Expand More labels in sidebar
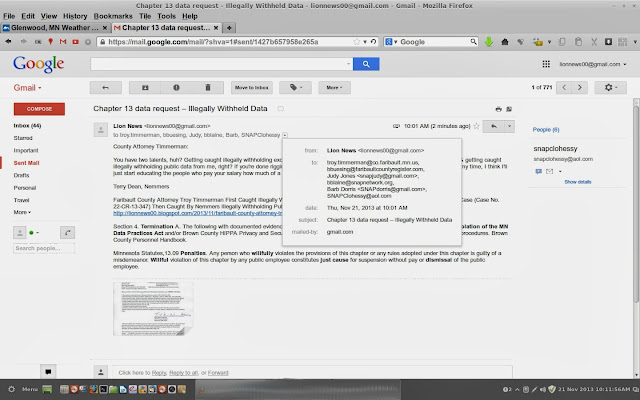Screen dimensions: 640x400 [x=22, y=212]
